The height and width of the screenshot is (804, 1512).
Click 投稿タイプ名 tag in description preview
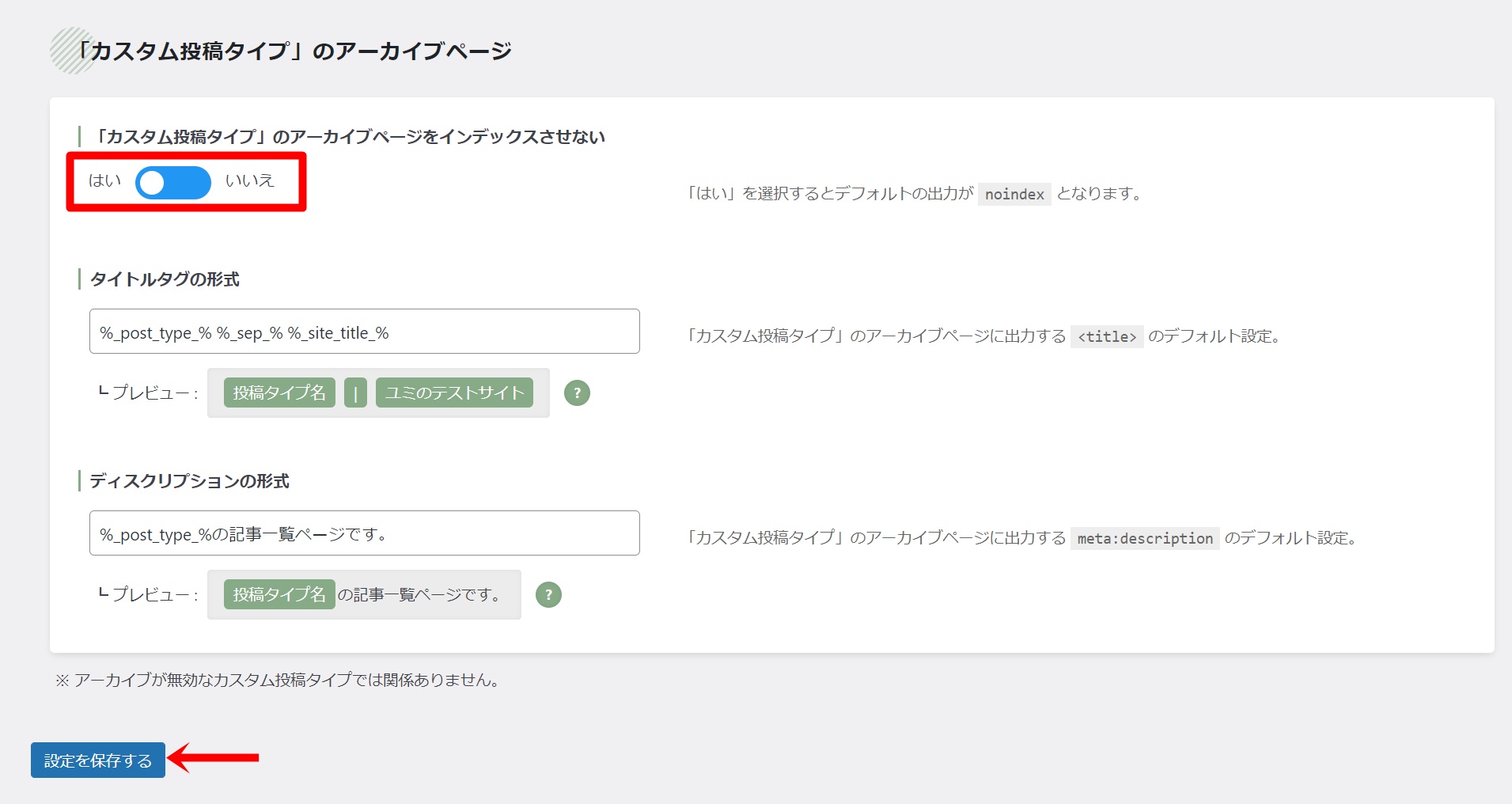[x=279, y=594]
